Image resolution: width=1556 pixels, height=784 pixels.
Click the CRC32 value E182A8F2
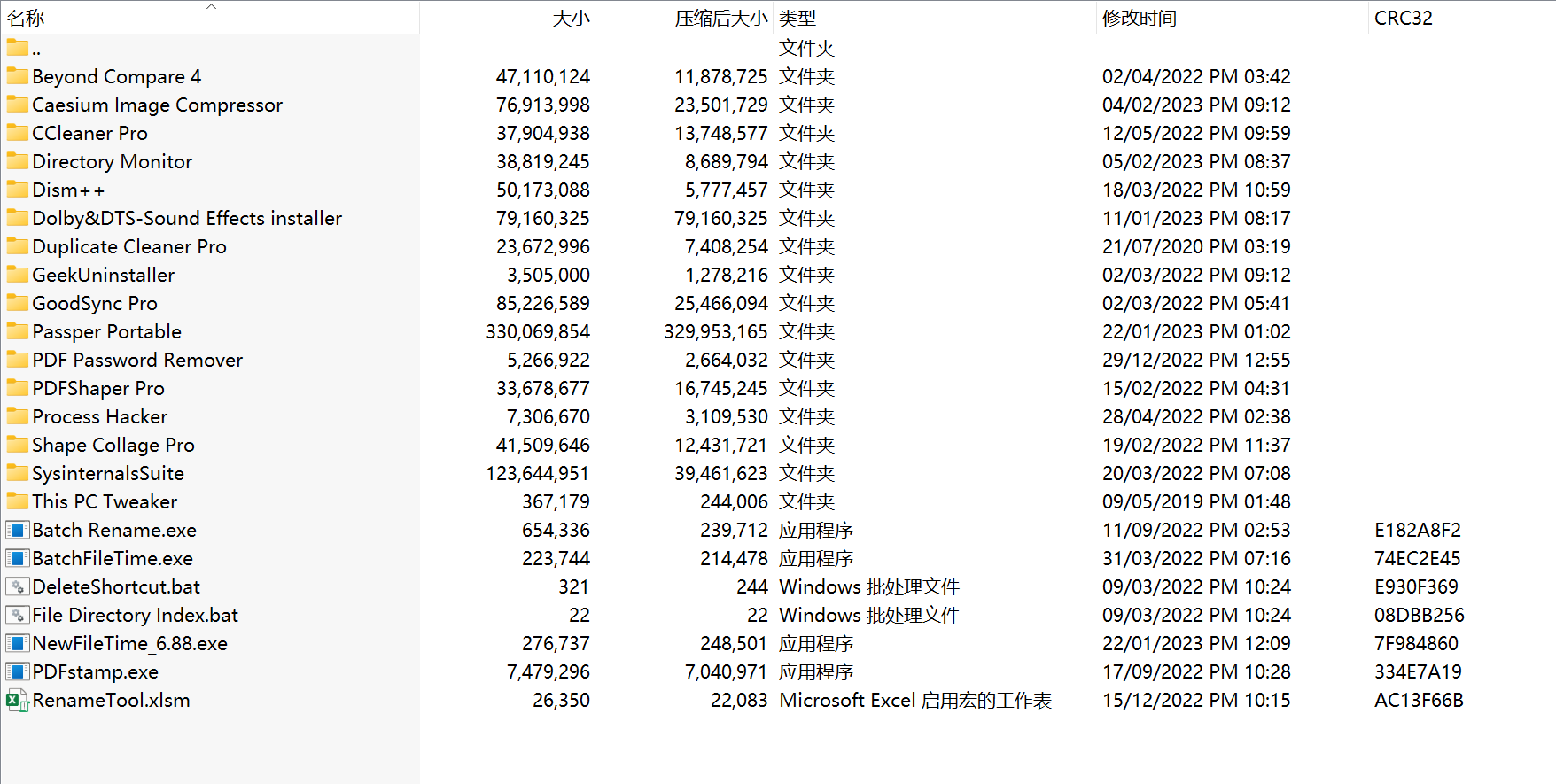[x=1418, y=531]
